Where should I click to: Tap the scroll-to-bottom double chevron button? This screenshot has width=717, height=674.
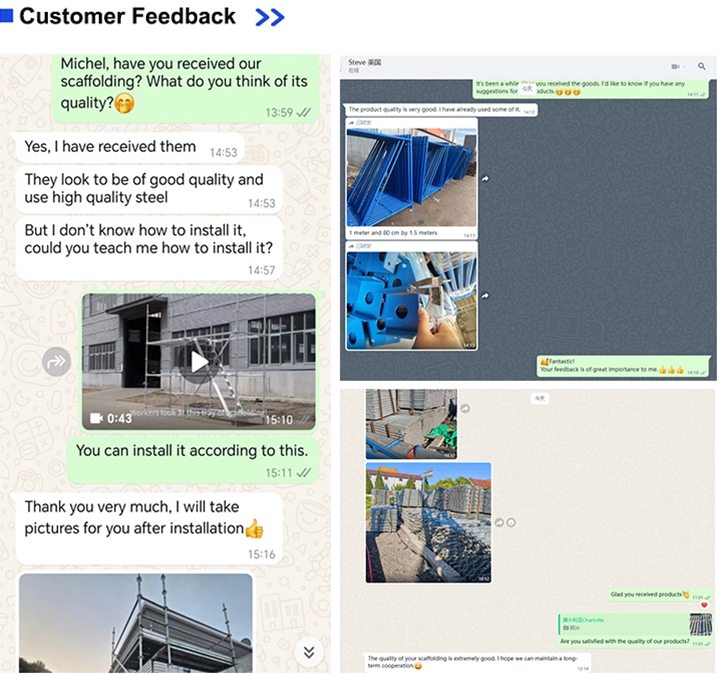point(309,652)
